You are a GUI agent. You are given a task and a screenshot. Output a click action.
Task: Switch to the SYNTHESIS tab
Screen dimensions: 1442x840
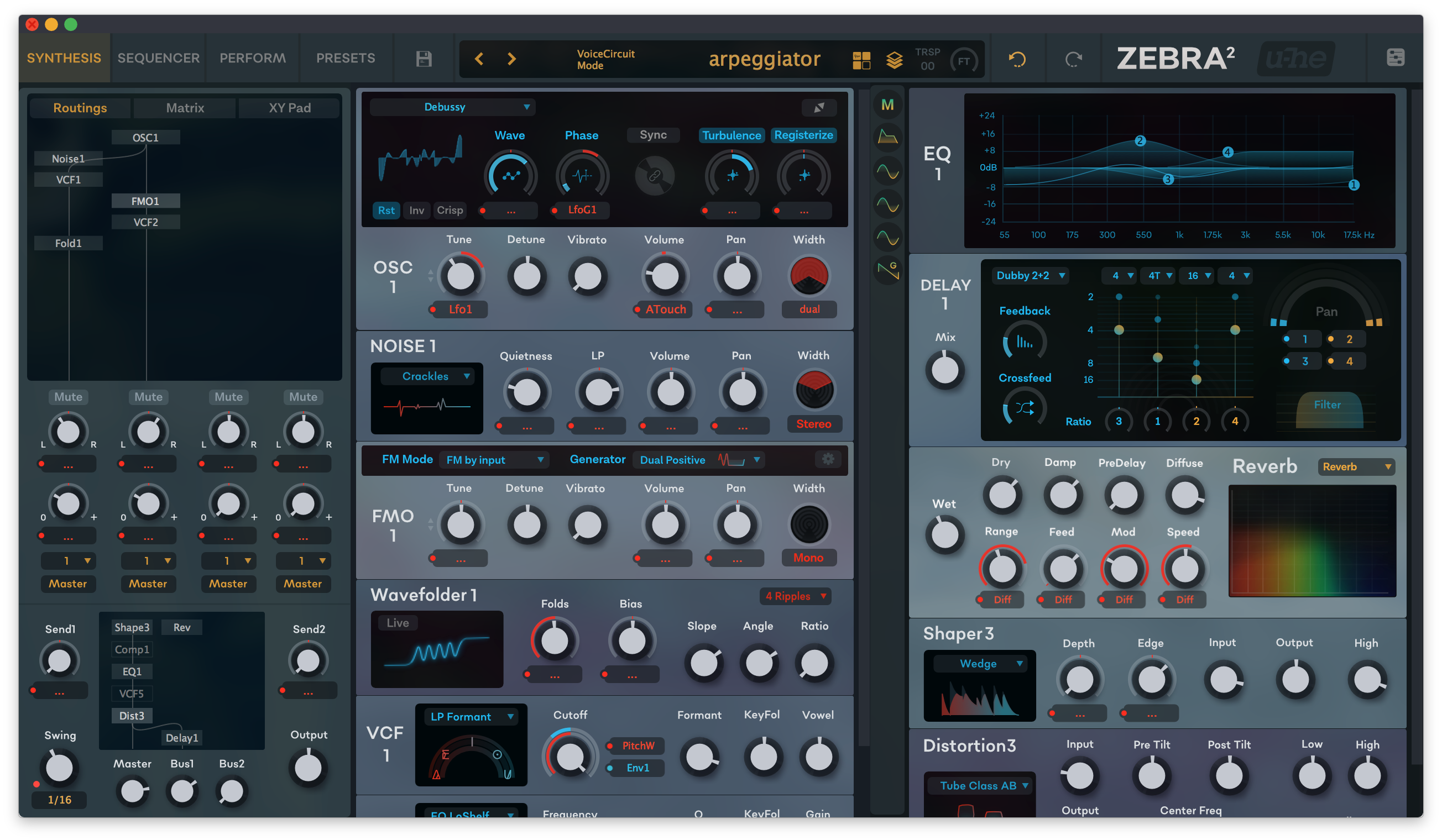[64, 58]
